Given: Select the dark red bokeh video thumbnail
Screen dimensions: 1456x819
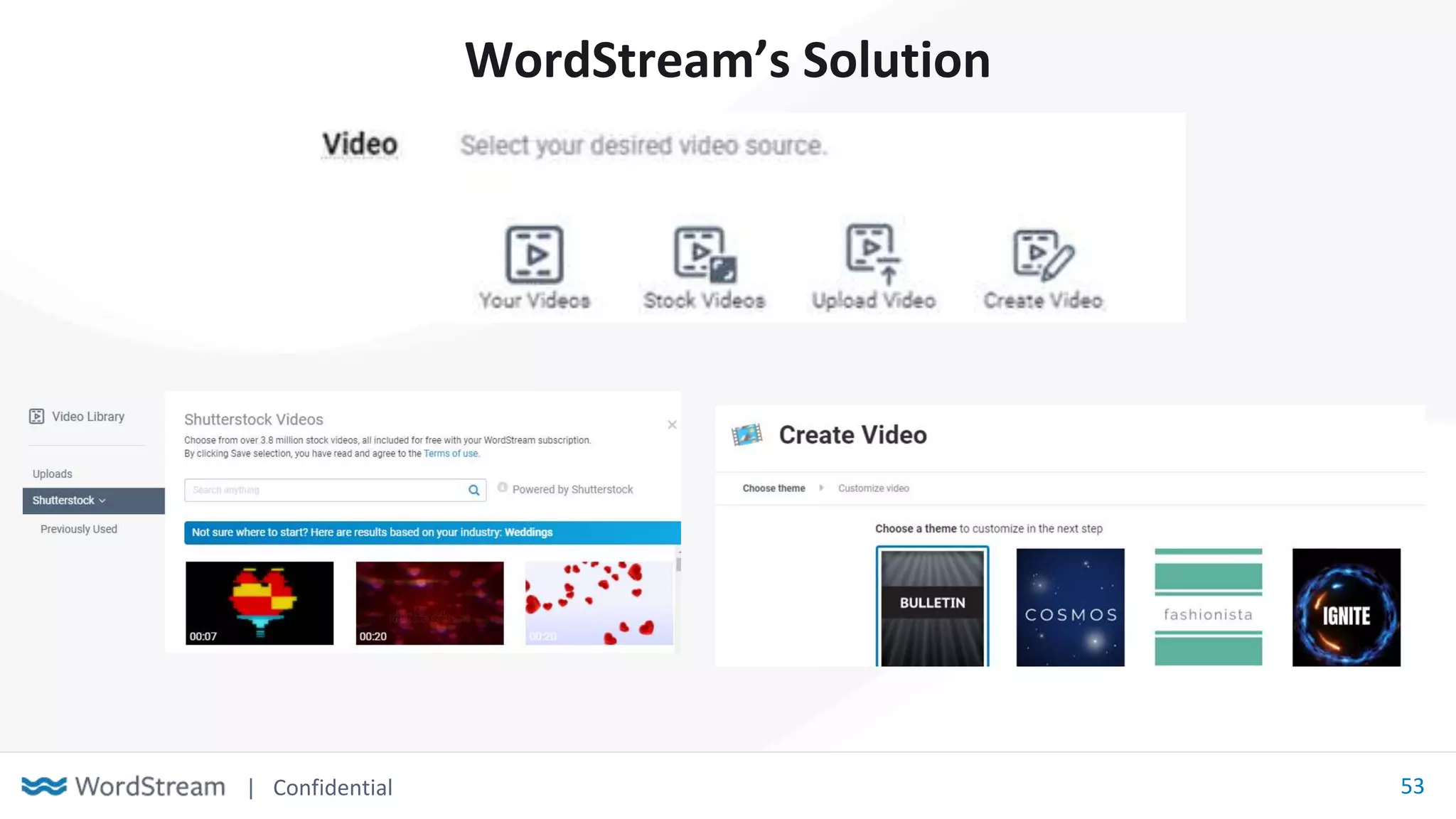Looking at the screenshot, I should click(429, 603).
